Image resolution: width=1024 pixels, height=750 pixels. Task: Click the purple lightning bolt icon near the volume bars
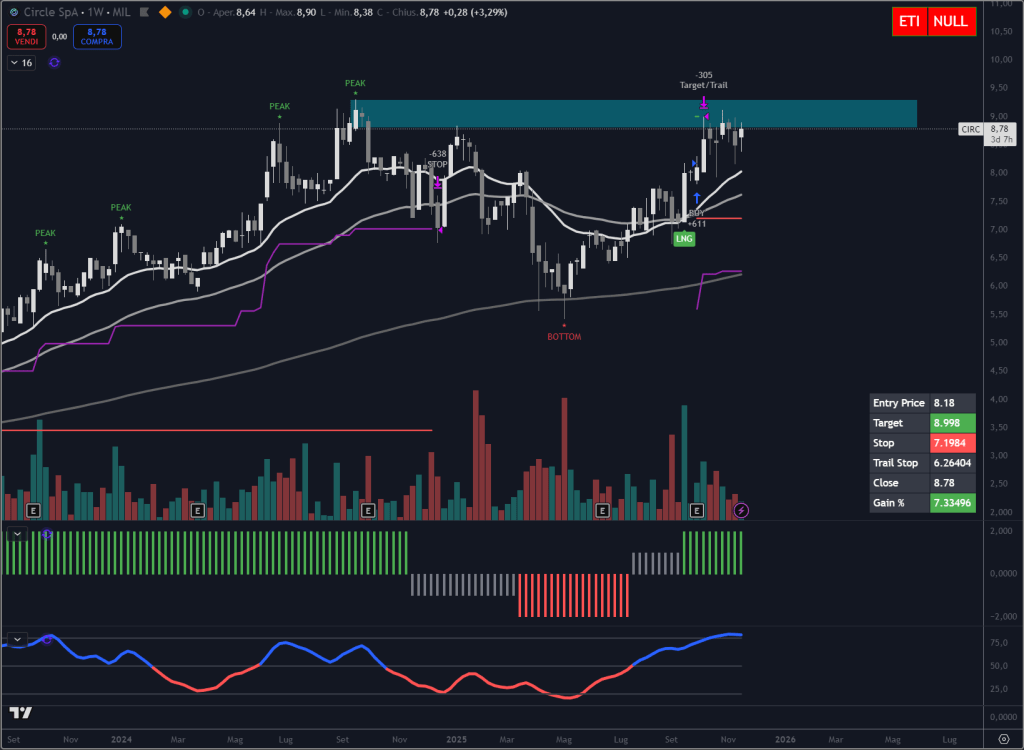pos(740,511)
